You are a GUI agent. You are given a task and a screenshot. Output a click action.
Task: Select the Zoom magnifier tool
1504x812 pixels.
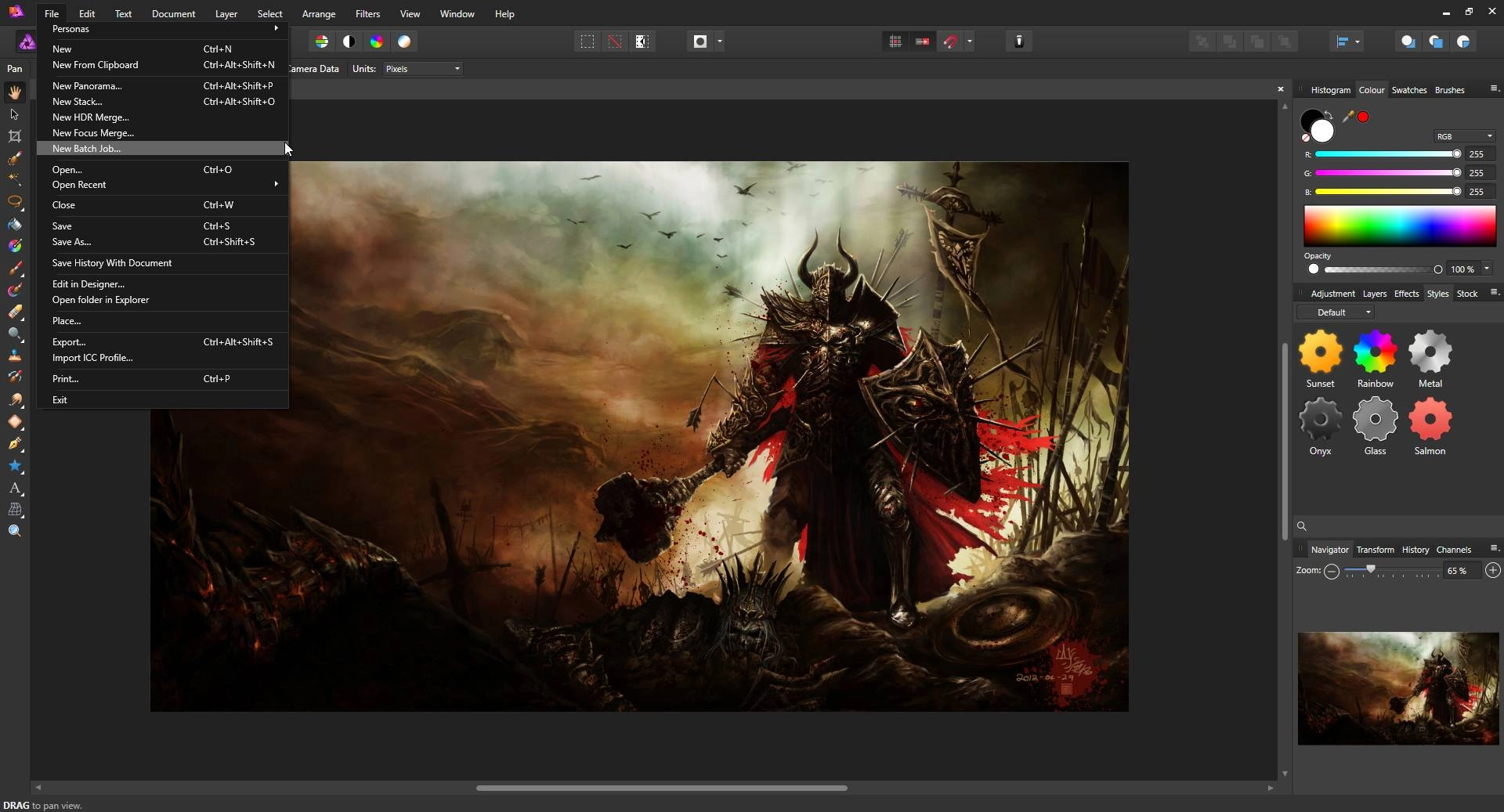[15, 531]
